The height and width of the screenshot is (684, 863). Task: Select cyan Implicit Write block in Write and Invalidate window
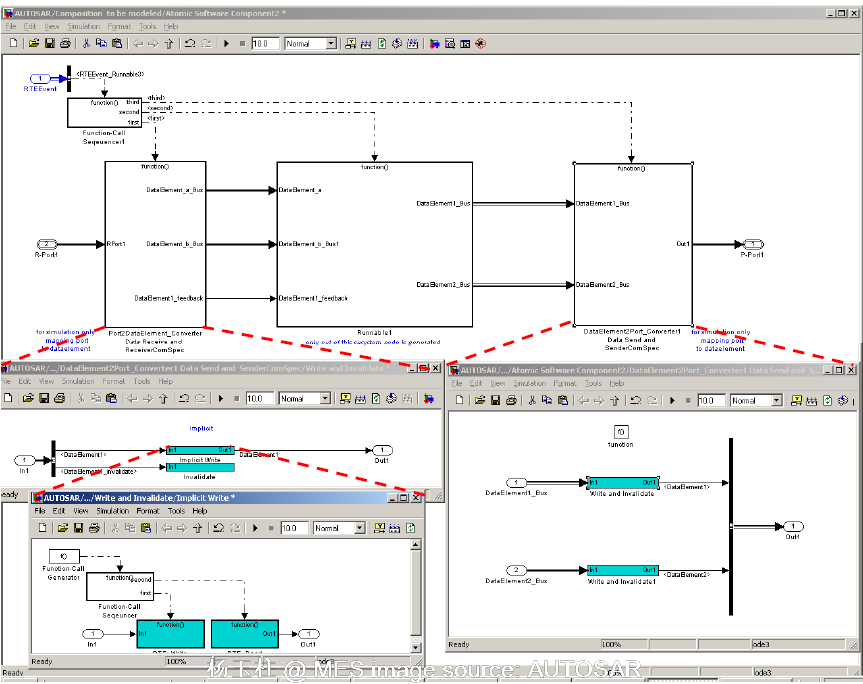(200, 450)
